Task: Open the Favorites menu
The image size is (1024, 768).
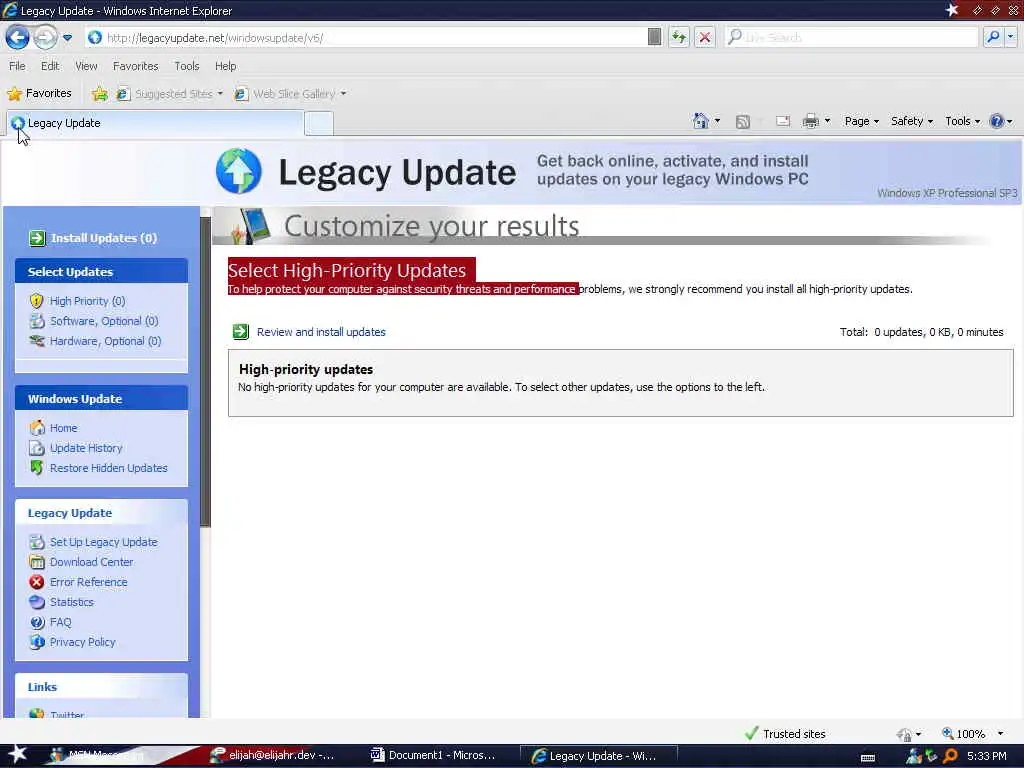Action: click(x=135, y=66)
